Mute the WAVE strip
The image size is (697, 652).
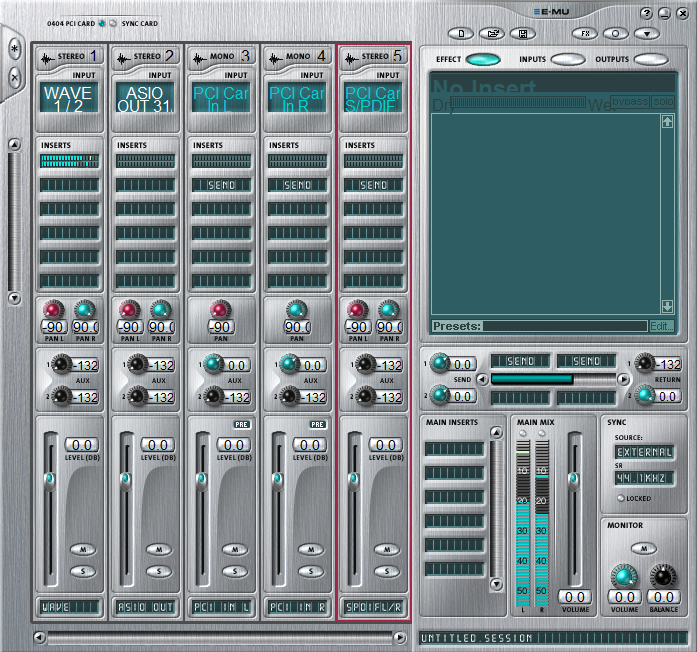click(x=82, y=549)
